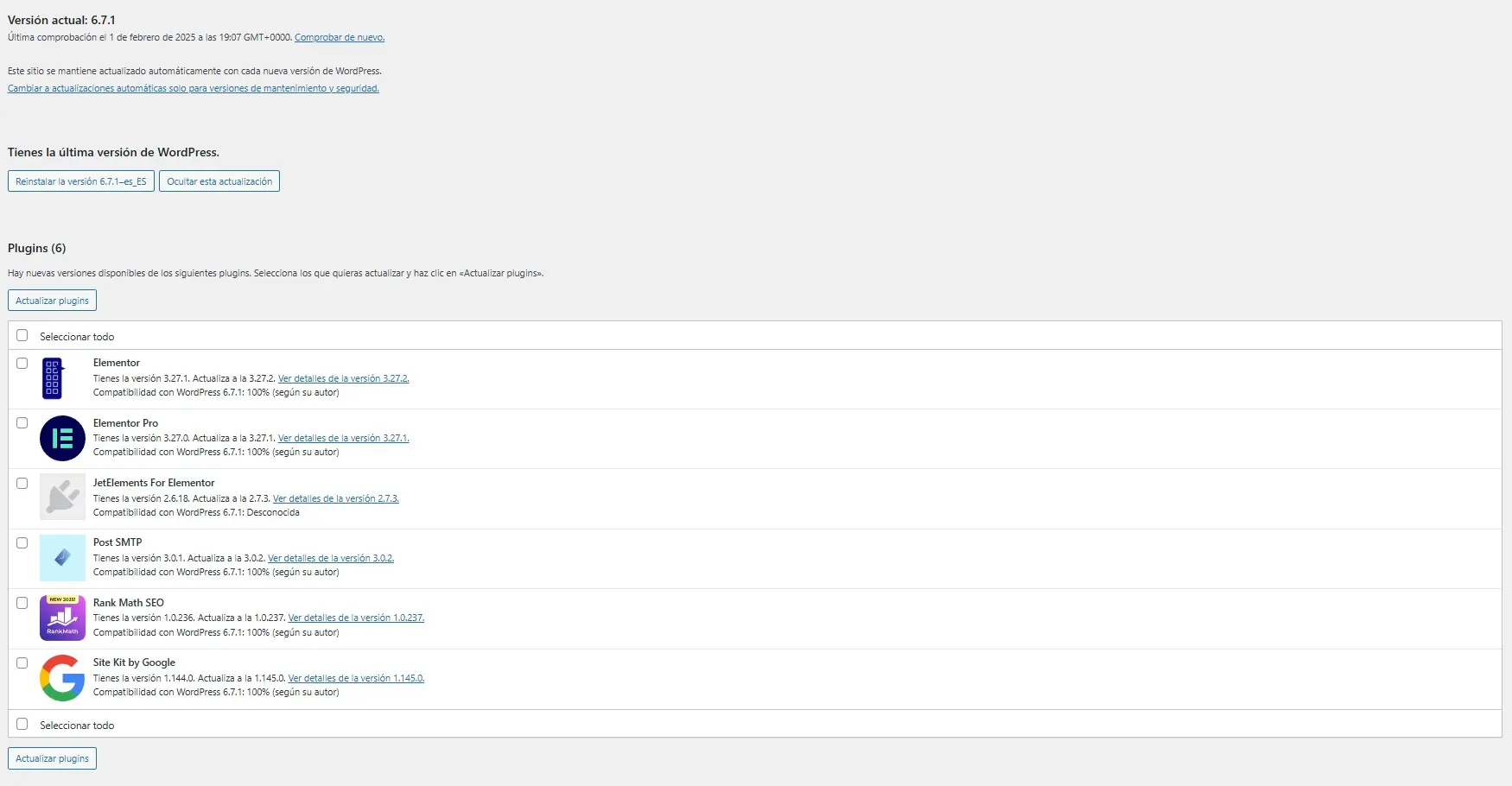Viewport: 1512px width, 786px height.
Task: Click the top Actualizar plugins button
Action: (x=52, y=301)
